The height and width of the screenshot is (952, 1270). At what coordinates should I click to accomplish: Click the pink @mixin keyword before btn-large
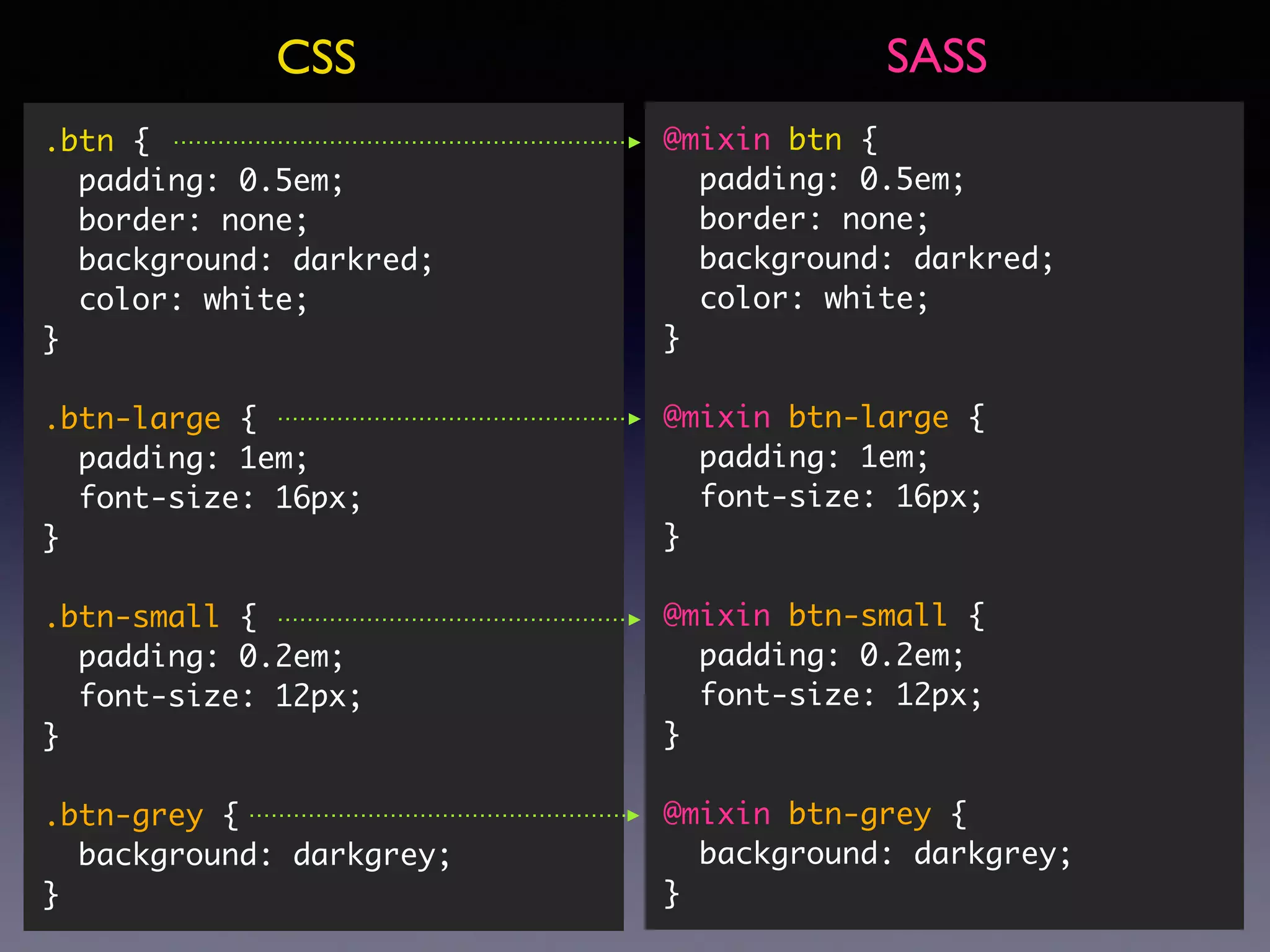click(716, 417)
